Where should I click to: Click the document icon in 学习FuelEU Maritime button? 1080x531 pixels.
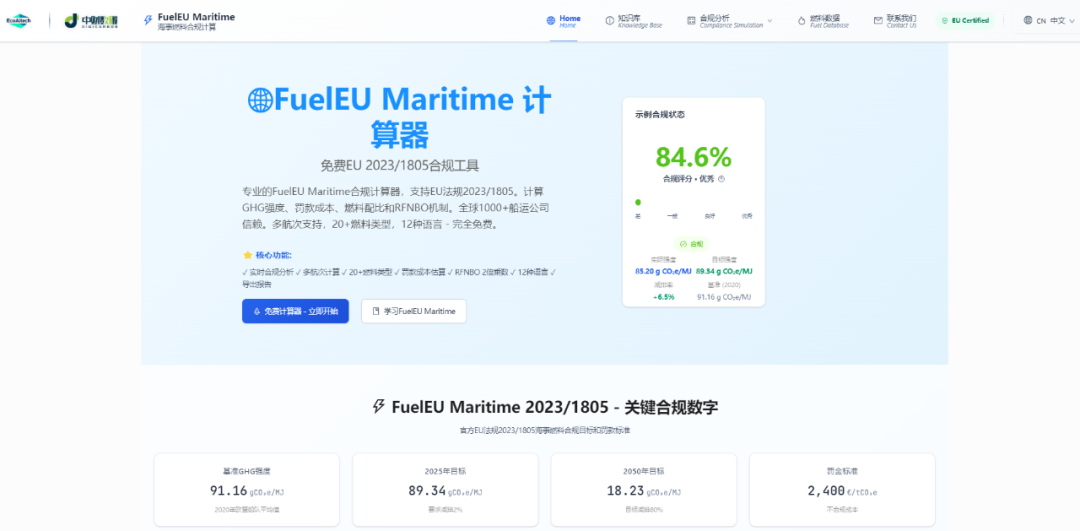tap(376, 311)
